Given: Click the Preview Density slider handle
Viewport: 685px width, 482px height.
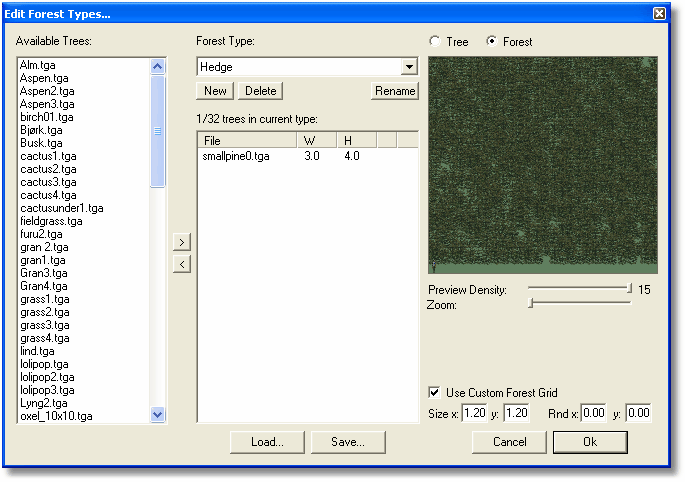Looking at the screenshot, I should 629,288.
